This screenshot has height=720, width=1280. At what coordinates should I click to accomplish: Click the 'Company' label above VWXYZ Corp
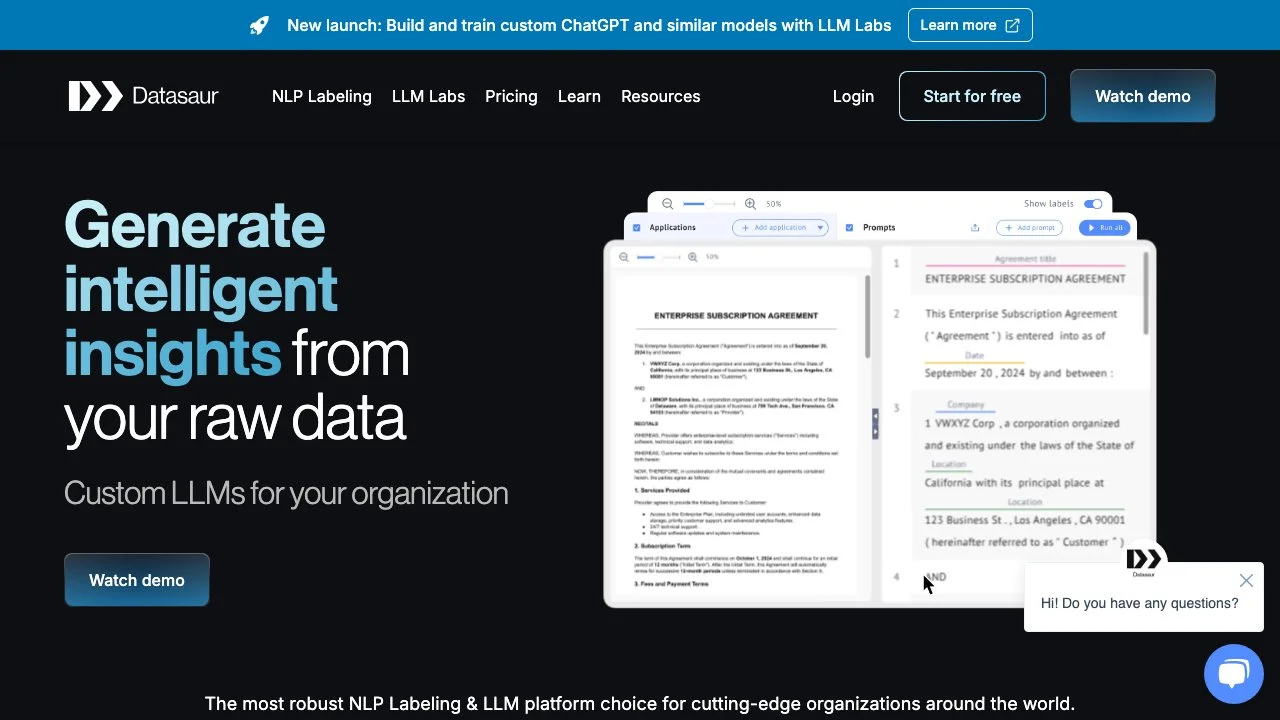(x=966, y=404)
